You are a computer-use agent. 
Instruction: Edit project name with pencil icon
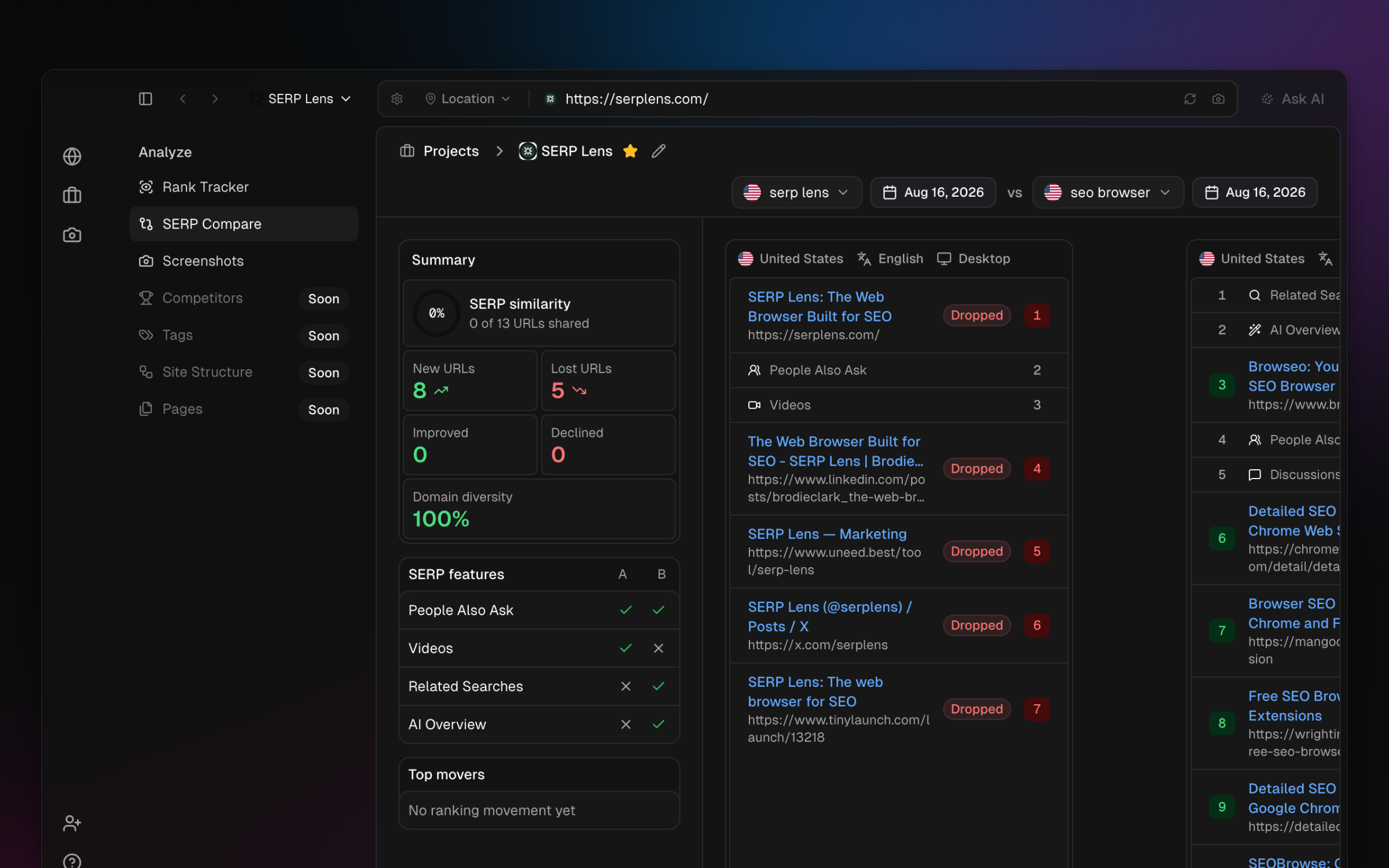(x=659, y=151)
